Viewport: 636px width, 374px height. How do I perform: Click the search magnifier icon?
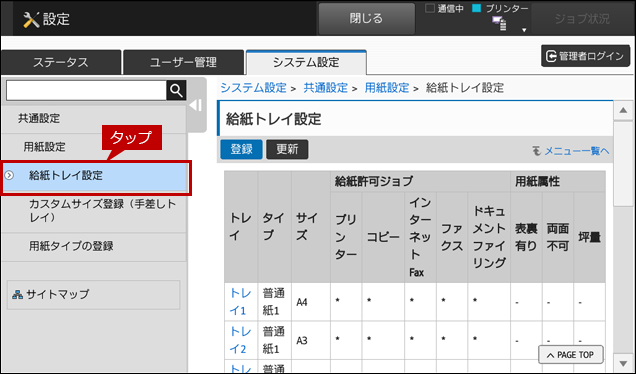click(176, 90)
